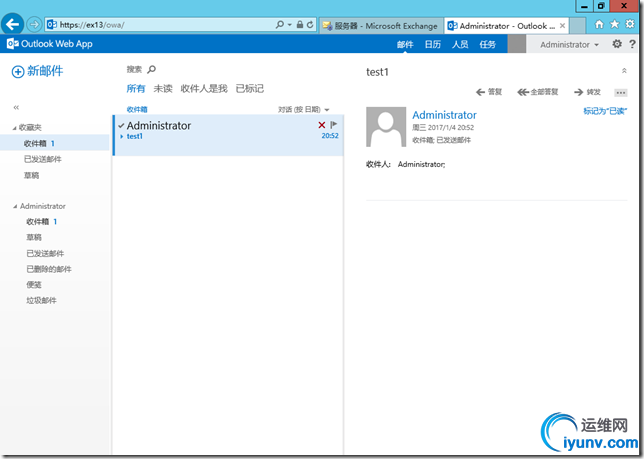The width and height of the screenshot is (644, 459).
Task: Select the To me (收件人是我) filter
Action: 204,88
